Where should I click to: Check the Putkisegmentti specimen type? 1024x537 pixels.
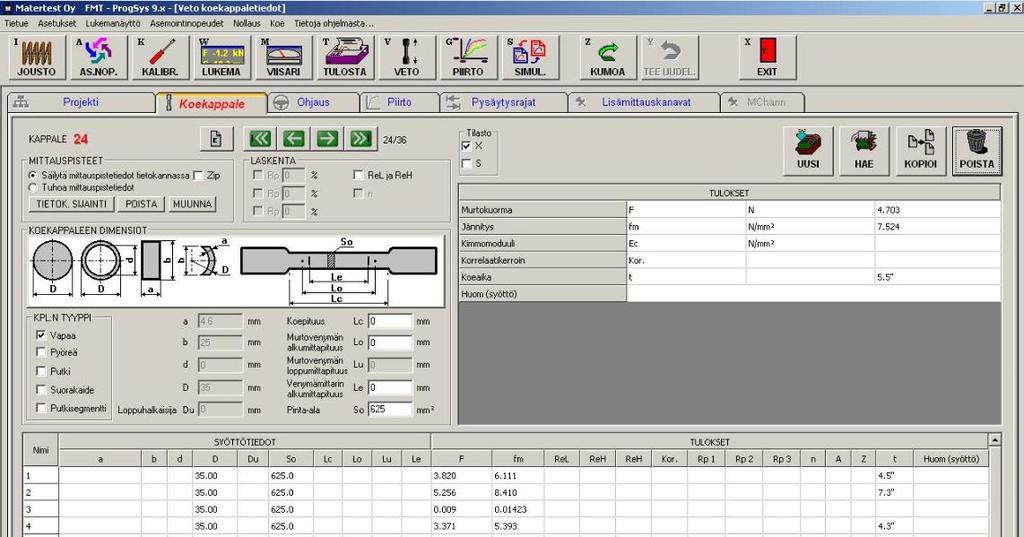pos(40,408)
